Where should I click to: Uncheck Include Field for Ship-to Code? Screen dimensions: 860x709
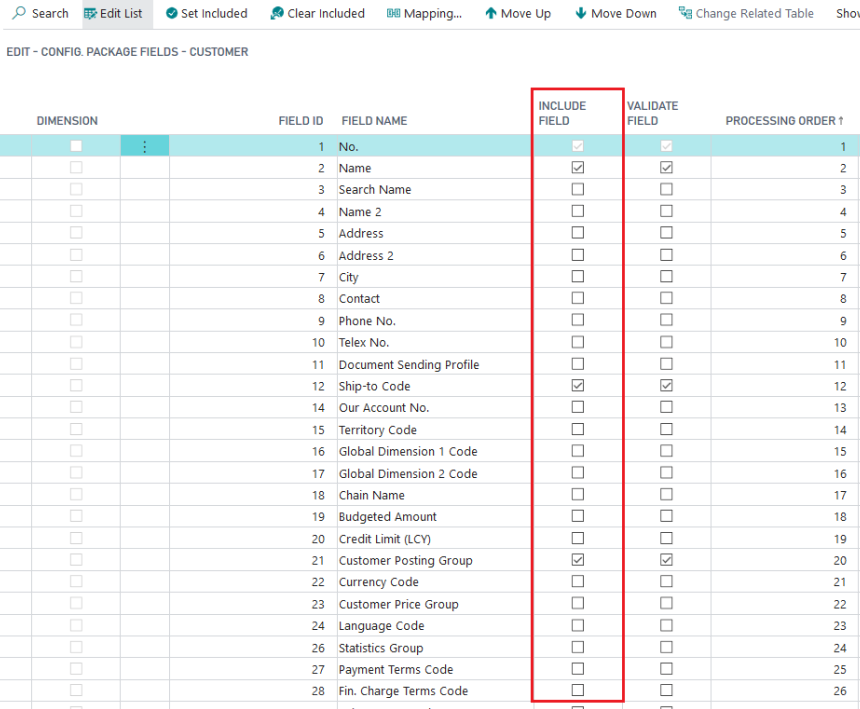pyautogui.click(x=577, y=386)
